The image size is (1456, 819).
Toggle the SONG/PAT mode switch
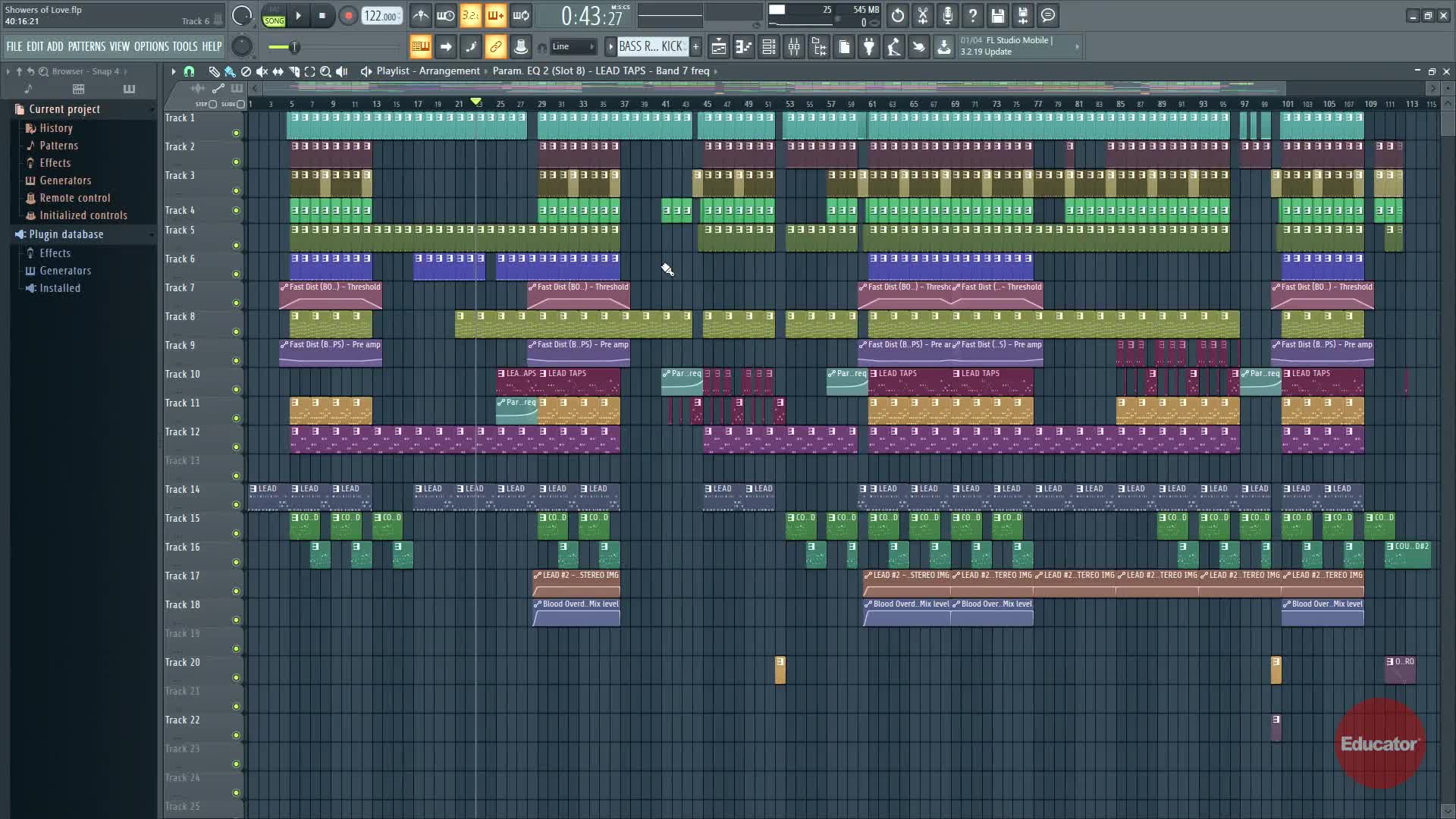click(x=274, y=16)
